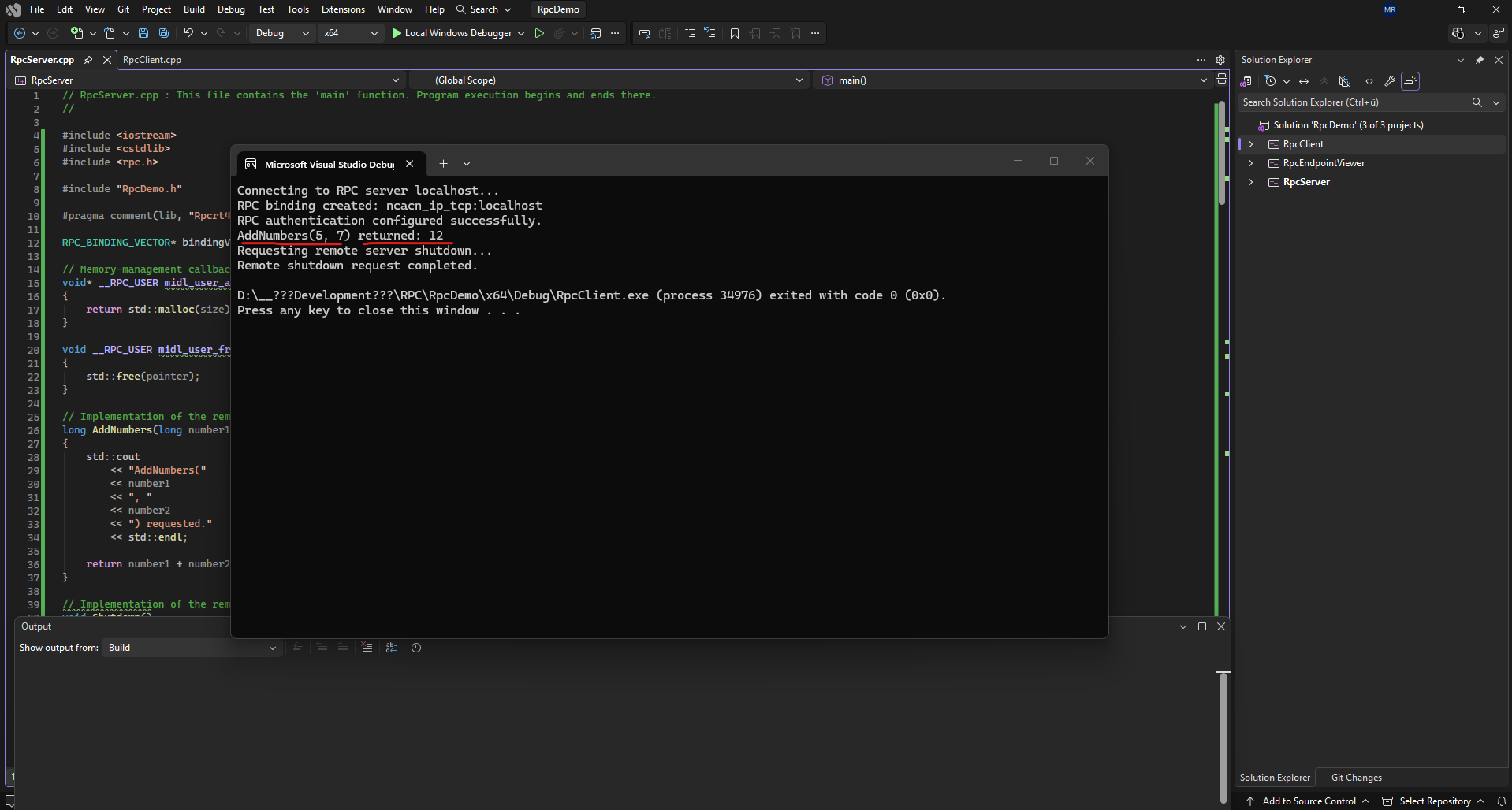This screenshot has width=1512, height=810.
Task: Expand the RpcClient project node
Action: 1251,144
